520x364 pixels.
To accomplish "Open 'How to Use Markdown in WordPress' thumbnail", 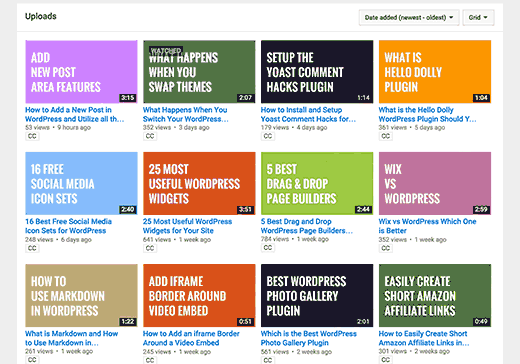I will (x=81, y=295).
